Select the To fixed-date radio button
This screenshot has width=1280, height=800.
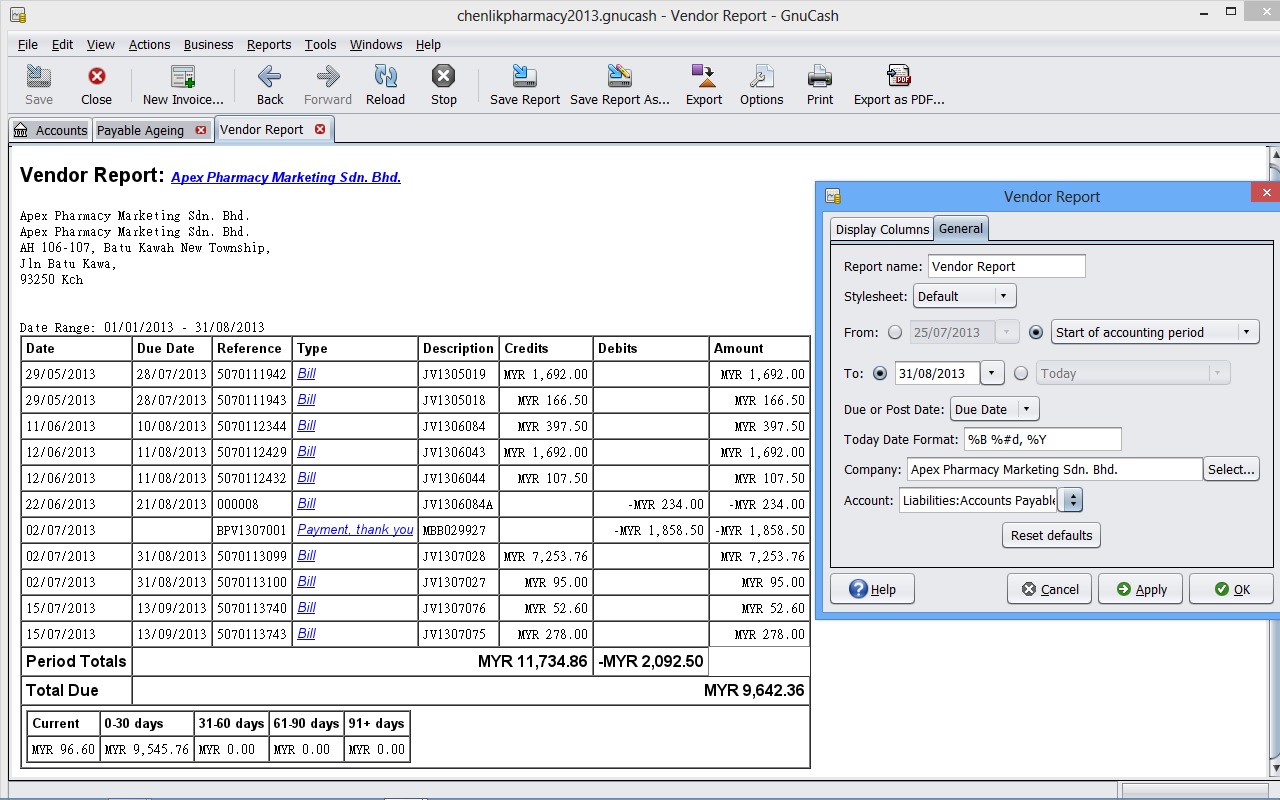(x=880, y=373)
